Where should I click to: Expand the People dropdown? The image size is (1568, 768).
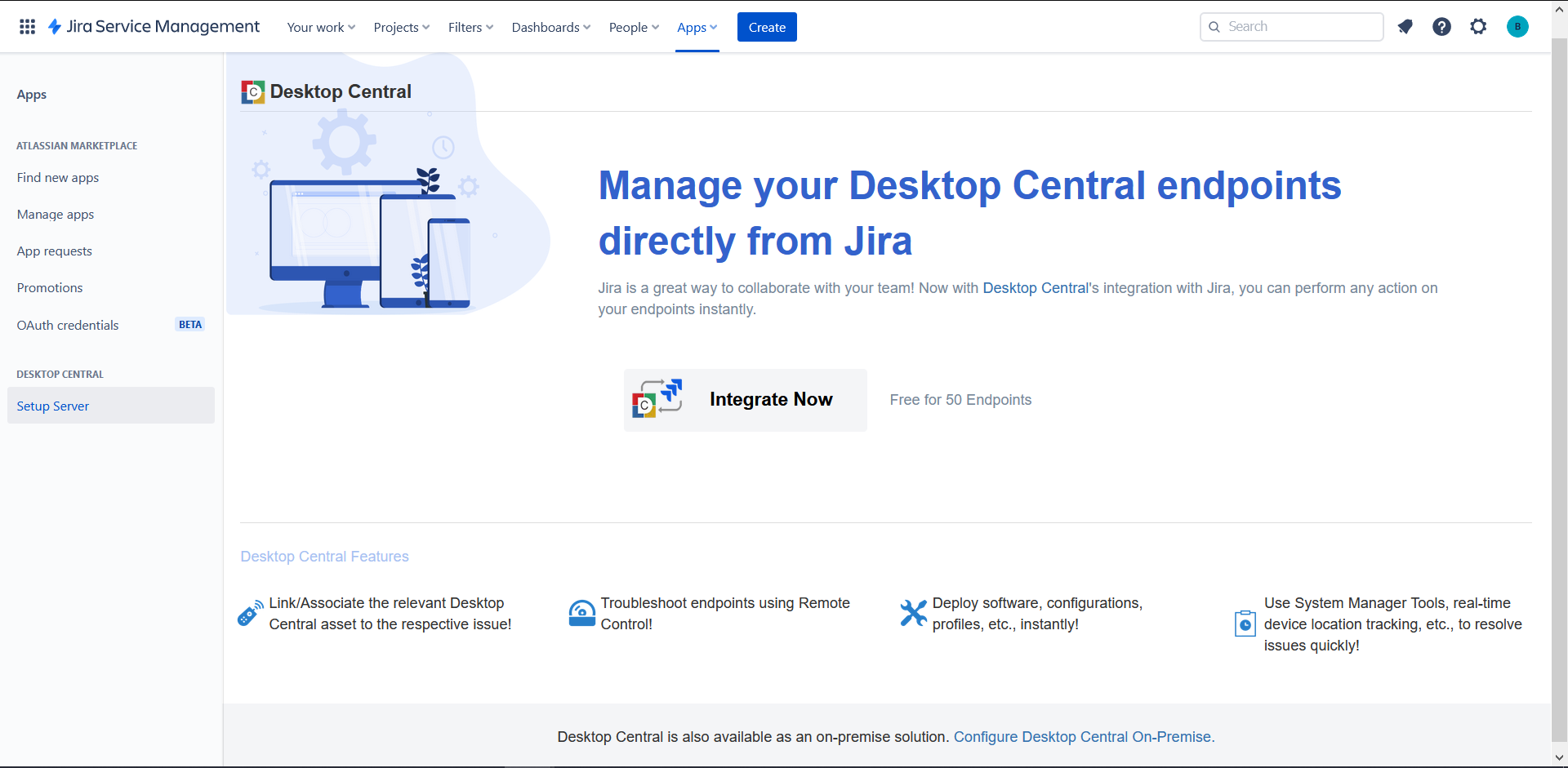(635, 27)
